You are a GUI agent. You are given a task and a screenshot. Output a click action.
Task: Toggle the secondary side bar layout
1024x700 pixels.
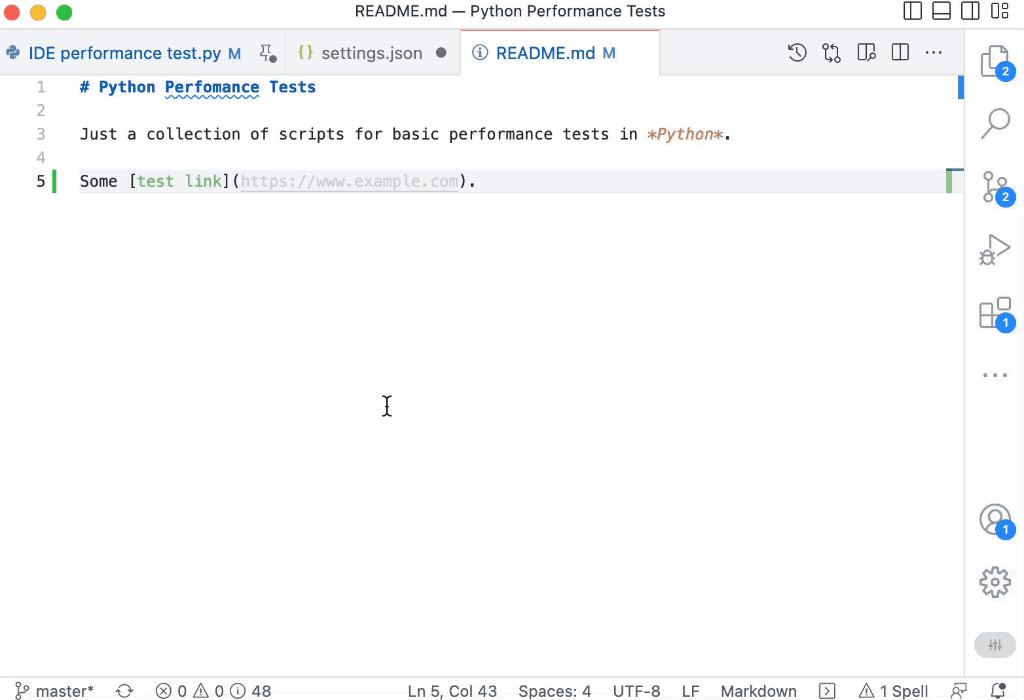click(x=970, y=12)
